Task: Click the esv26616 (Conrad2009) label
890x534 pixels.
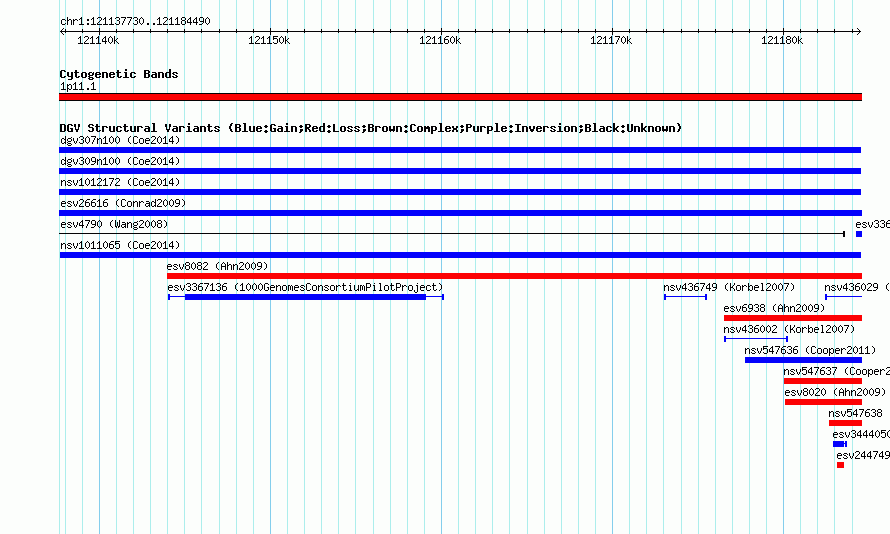Action: coord(123,203)
